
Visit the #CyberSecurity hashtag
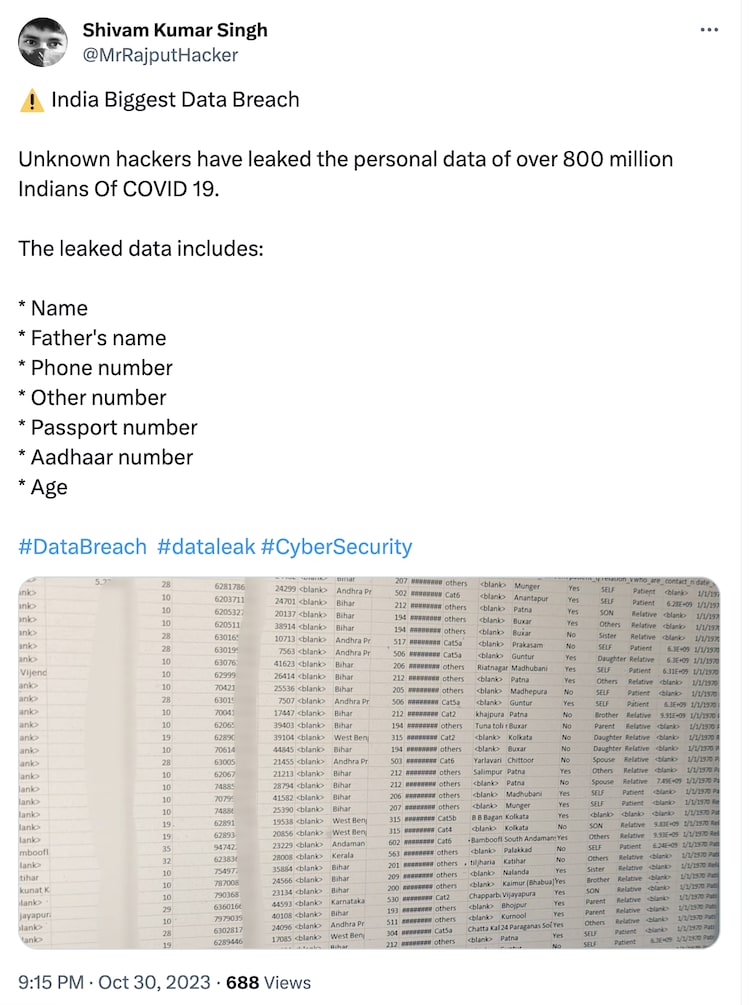[x=336, y=546]
